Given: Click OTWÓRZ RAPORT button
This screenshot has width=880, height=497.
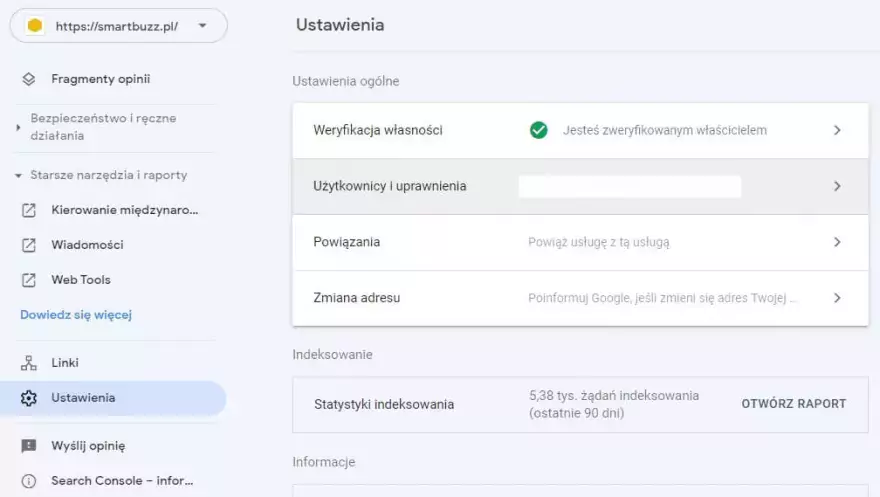Looking at the screenshot, I should coord(794,404).
